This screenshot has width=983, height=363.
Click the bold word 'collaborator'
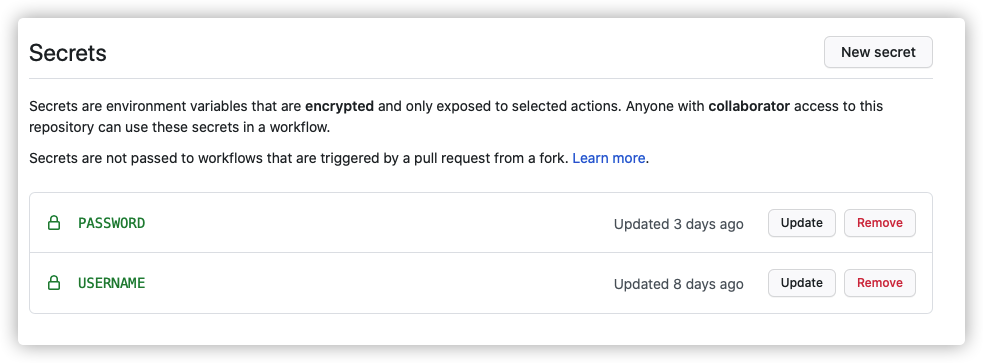749,106
